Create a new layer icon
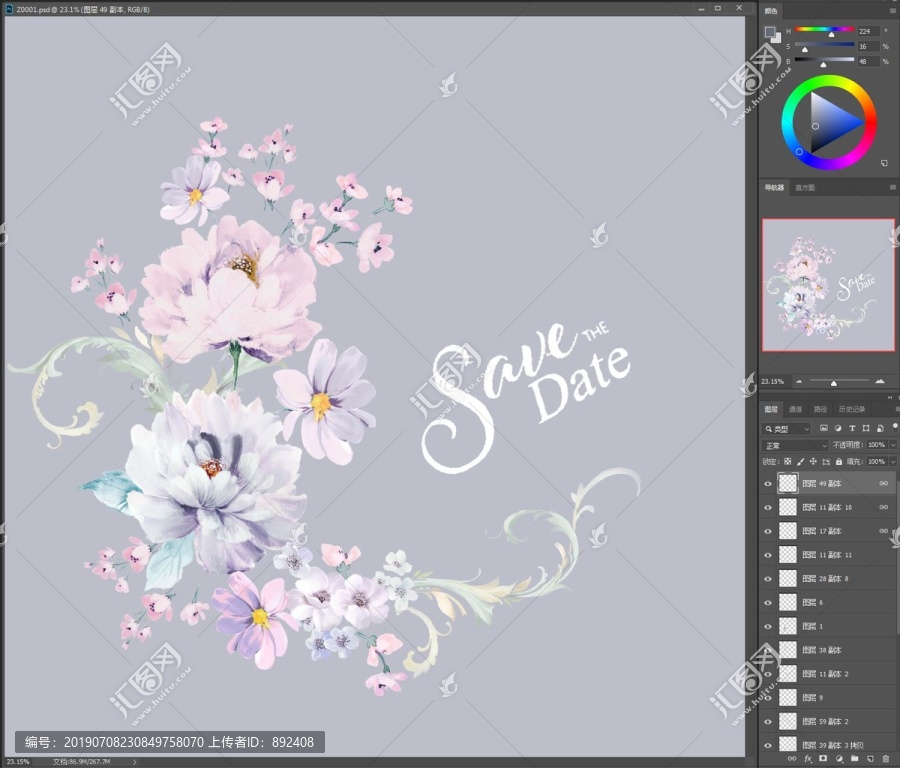Viewport: 900px width, 768px height. [870, 759]
